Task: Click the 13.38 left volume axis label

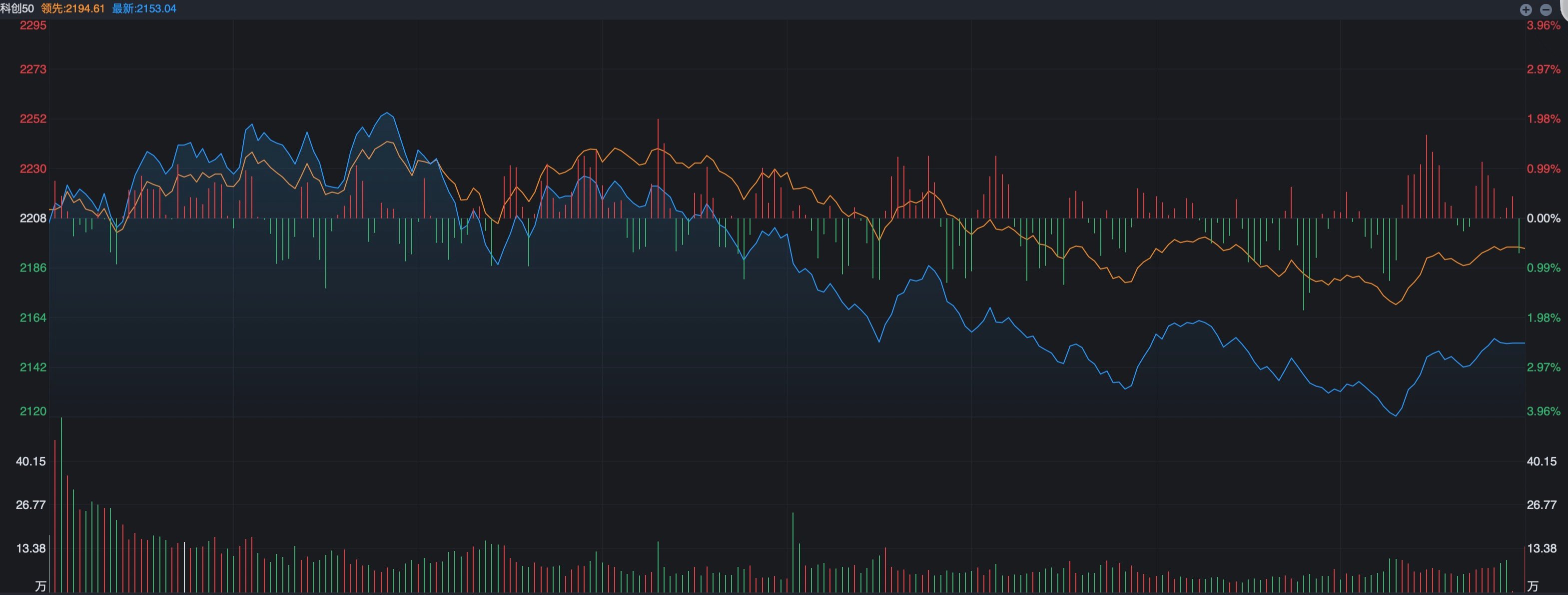Action: (30, 548)
